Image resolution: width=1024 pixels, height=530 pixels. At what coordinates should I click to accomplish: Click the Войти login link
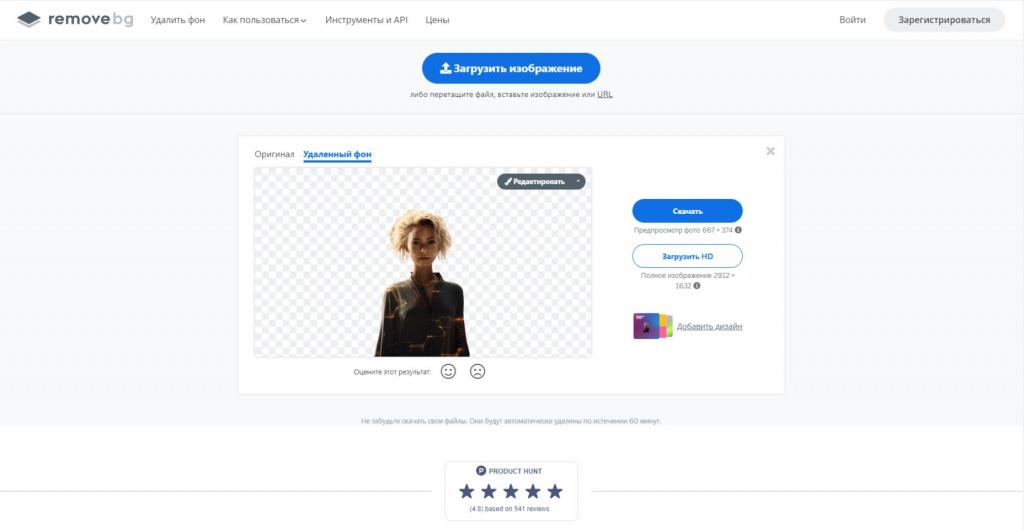tap(852, 20)
